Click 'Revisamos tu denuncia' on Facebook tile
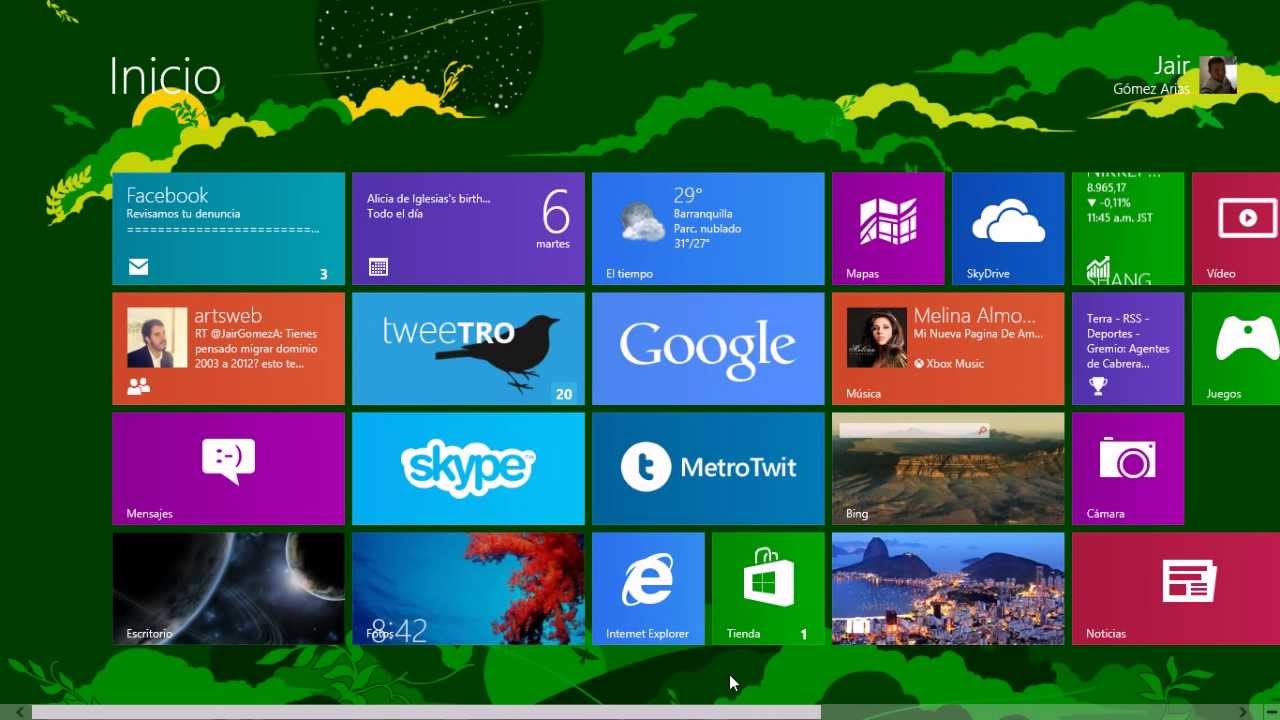This screenshot has height=720, width=1280. 183,214
